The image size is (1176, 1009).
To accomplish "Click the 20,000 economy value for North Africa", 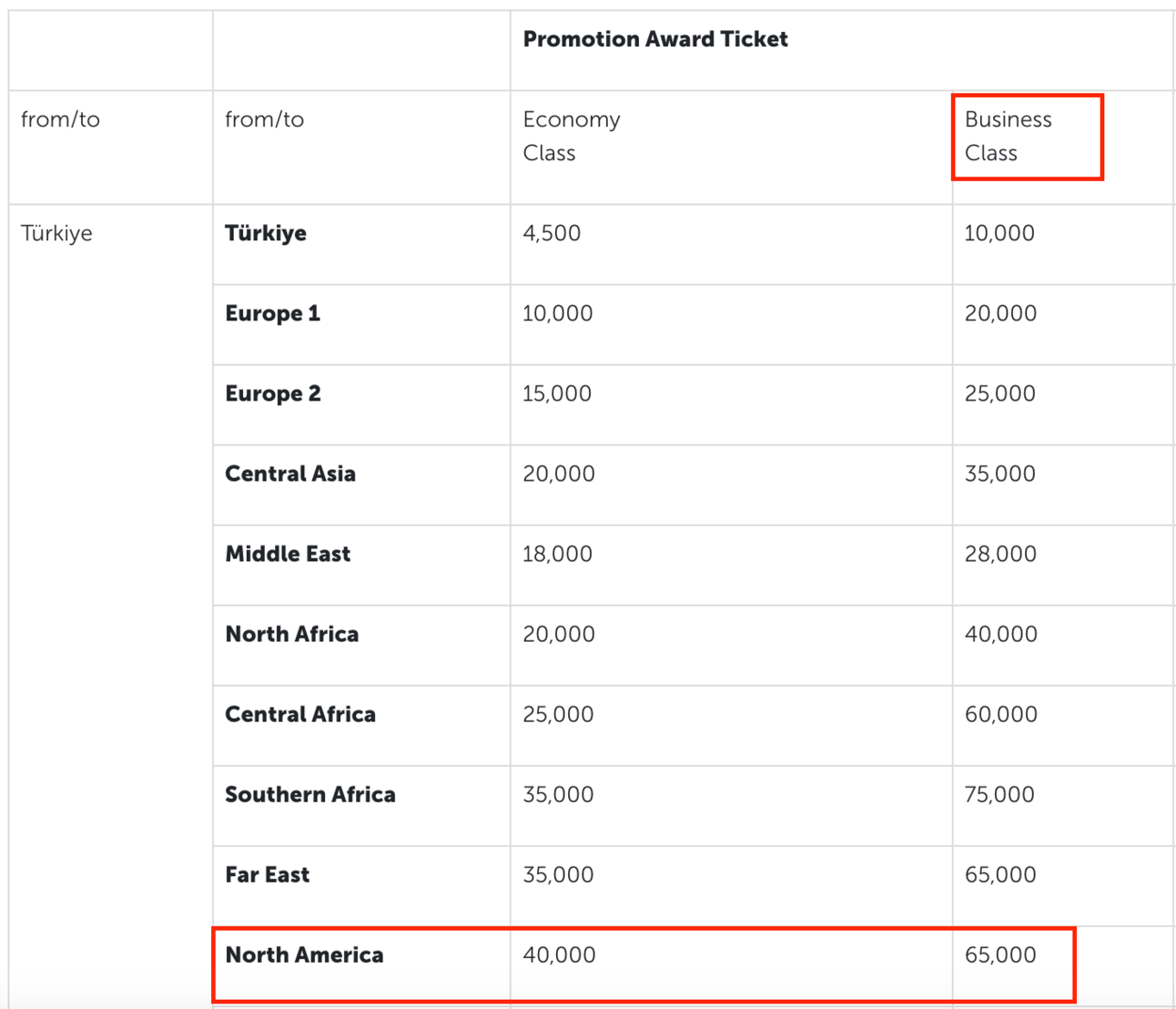I will click(x=559, y=634).
